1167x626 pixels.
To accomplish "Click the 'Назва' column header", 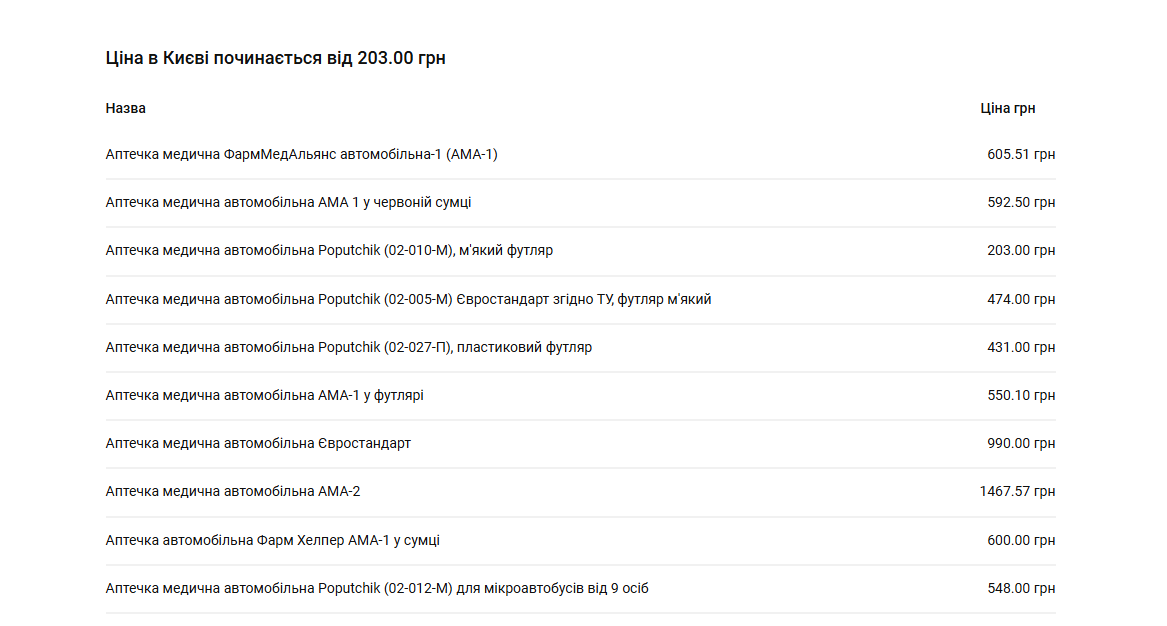I will click(126, 108).
